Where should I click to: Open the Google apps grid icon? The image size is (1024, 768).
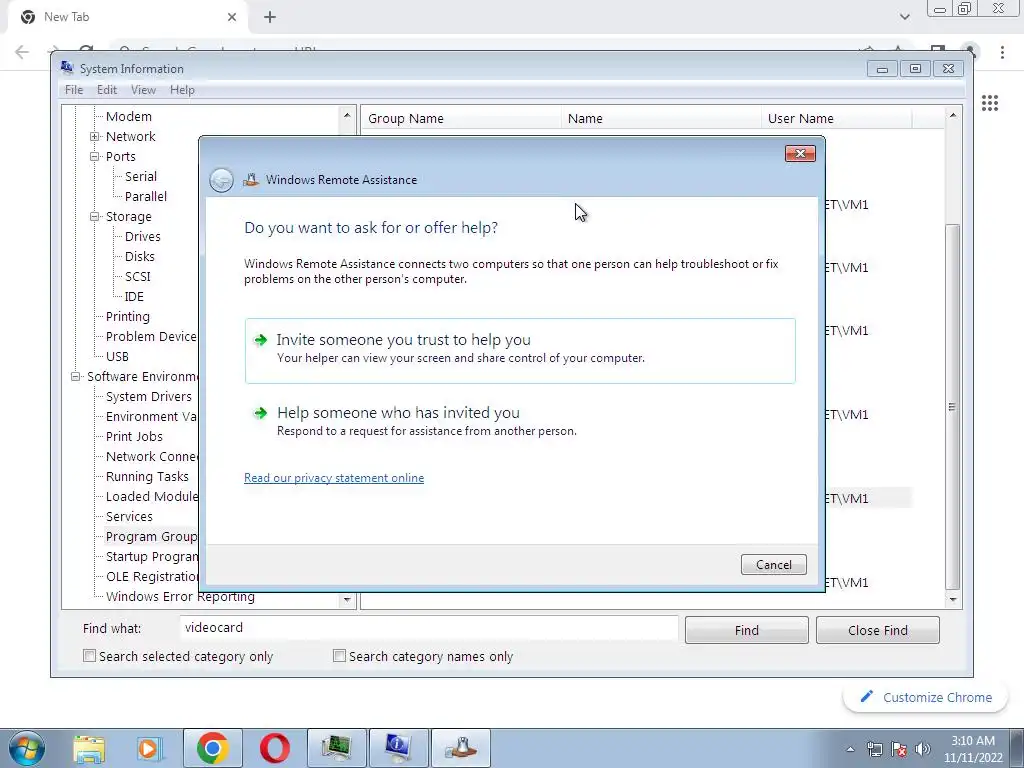click(989, 103)
